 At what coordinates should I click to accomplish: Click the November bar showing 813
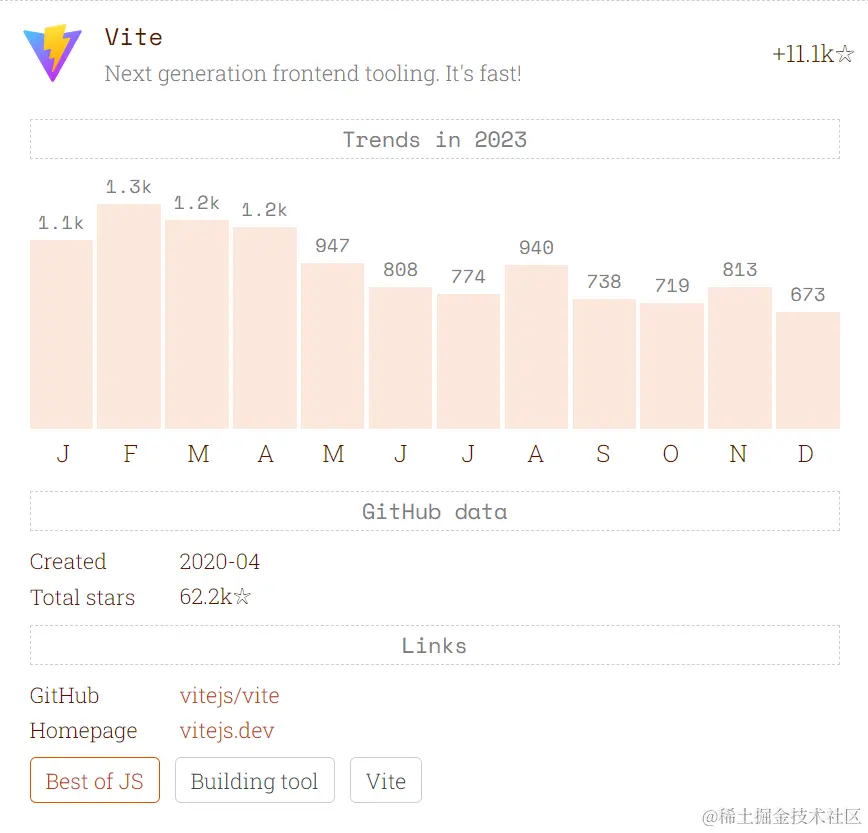point(740,358)
